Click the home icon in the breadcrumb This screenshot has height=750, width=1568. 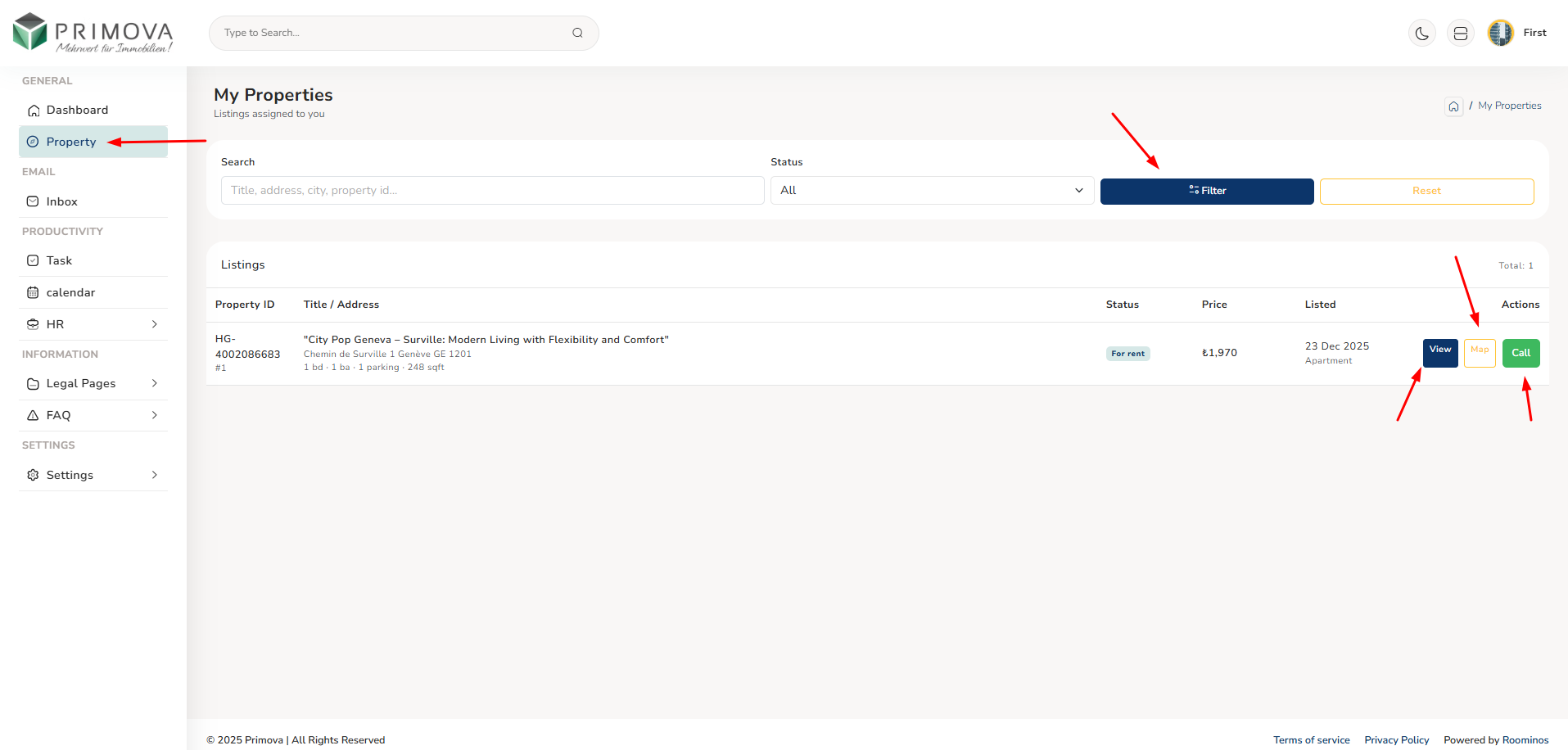coord(1453,106)
